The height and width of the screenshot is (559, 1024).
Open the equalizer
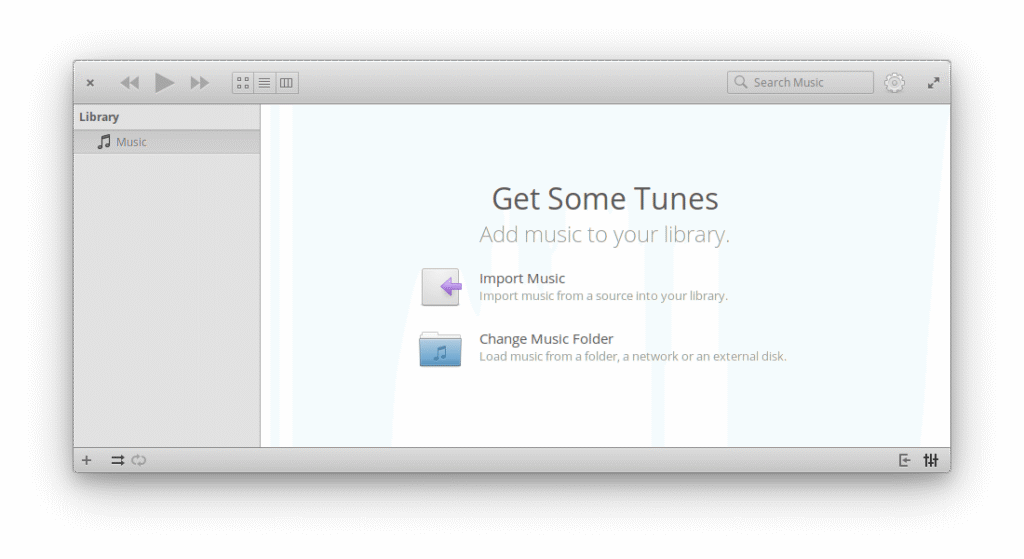931,460
